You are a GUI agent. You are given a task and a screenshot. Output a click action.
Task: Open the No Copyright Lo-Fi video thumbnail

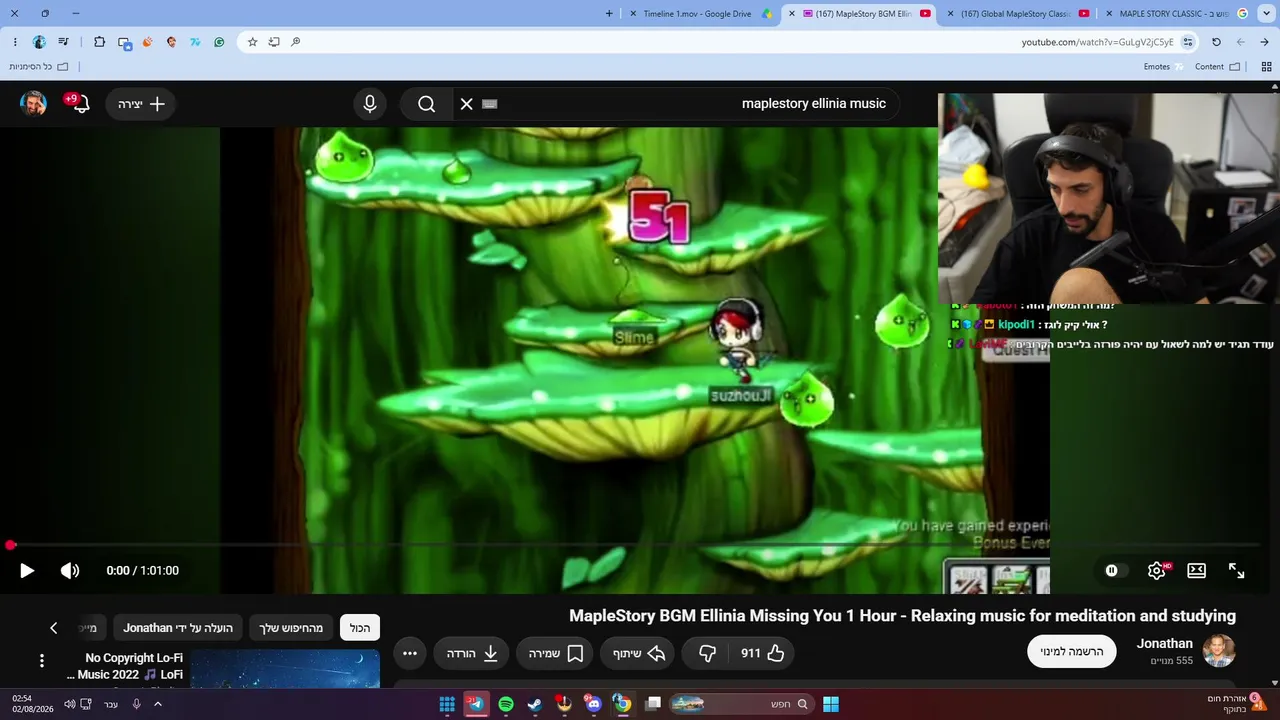[285, 669]
